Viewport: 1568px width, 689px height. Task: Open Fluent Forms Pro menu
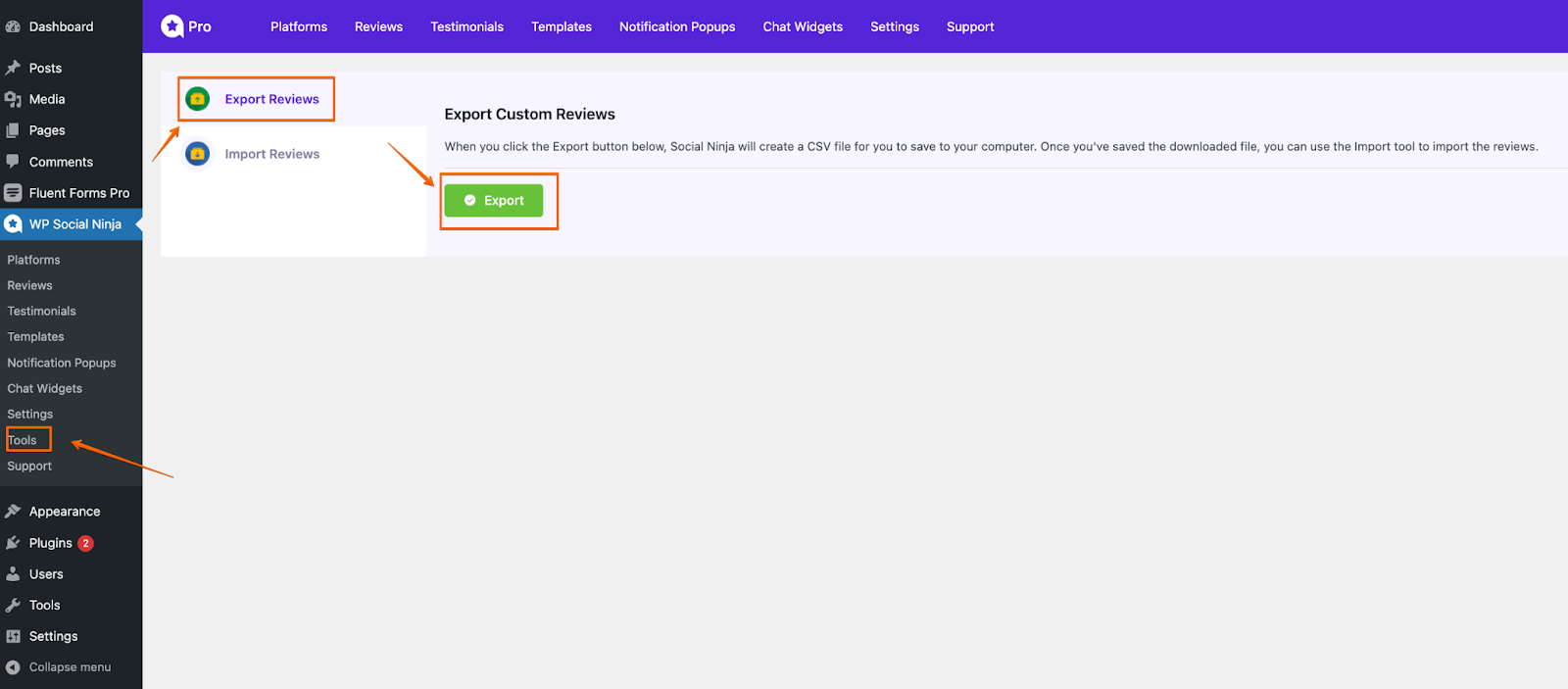79,193
